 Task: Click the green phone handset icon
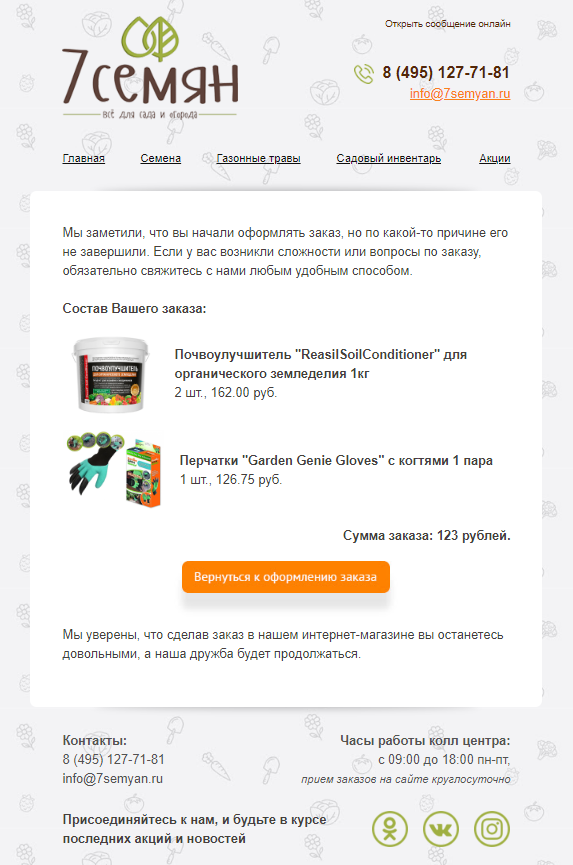[363, 74]
